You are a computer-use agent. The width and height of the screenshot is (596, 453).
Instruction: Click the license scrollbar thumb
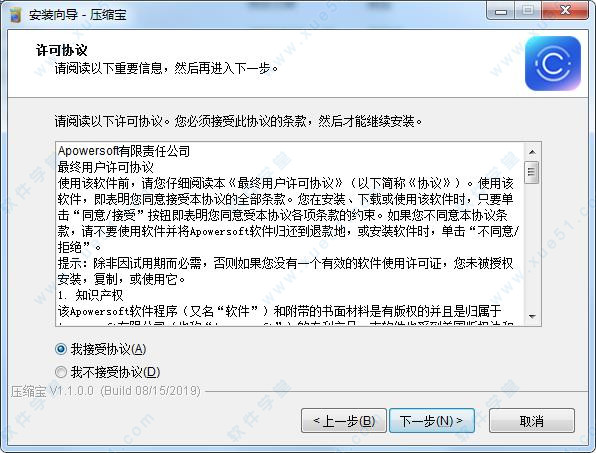pyautogui.click(x=532, y=172)
